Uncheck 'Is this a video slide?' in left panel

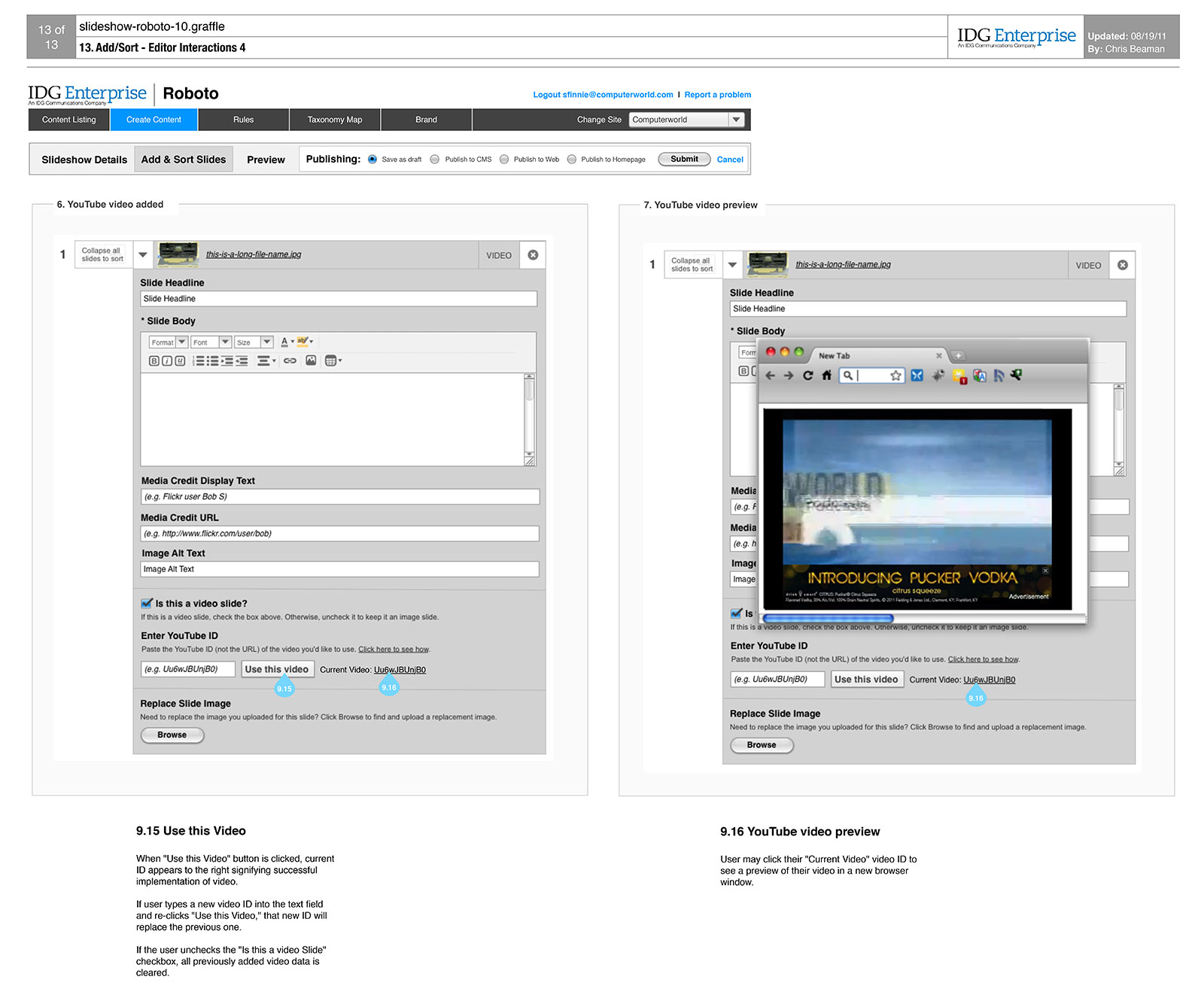point(147,604)
